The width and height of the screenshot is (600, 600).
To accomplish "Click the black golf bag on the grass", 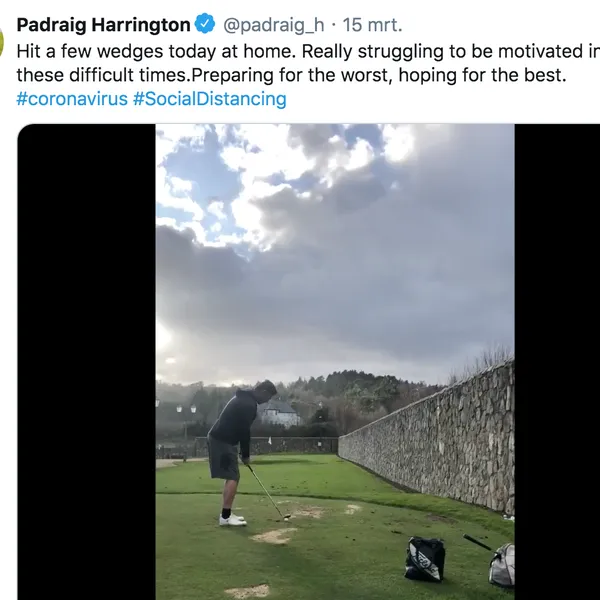I will click(x=425, y=558).
